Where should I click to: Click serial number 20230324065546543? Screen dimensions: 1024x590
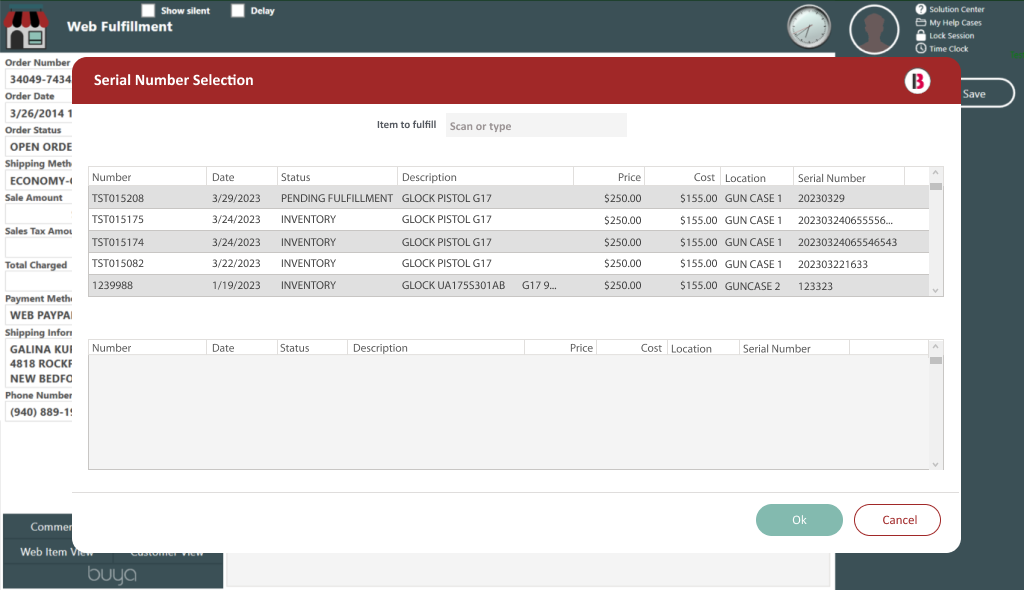pos(847,242)
